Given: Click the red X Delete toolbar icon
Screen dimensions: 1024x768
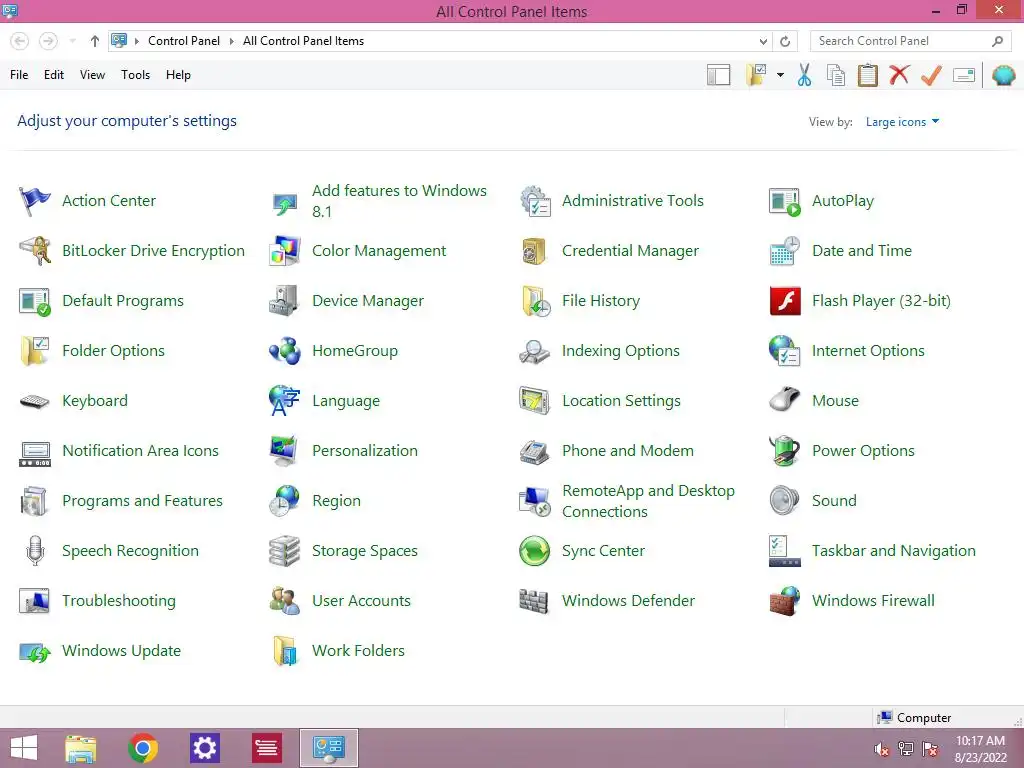Looking at the screenshot, I should (899, 75).
